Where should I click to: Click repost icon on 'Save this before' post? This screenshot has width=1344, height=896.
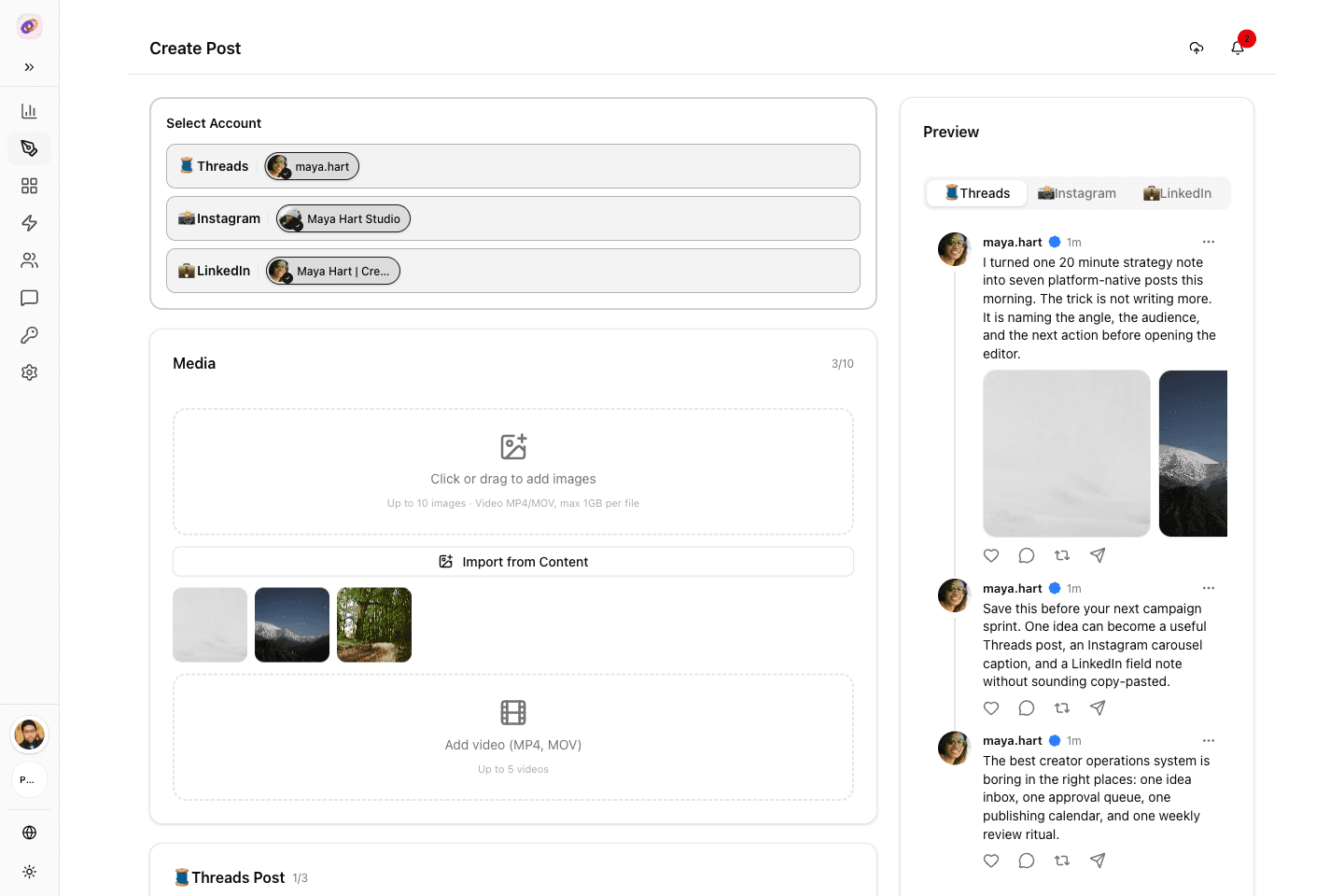coord(1062,708)
